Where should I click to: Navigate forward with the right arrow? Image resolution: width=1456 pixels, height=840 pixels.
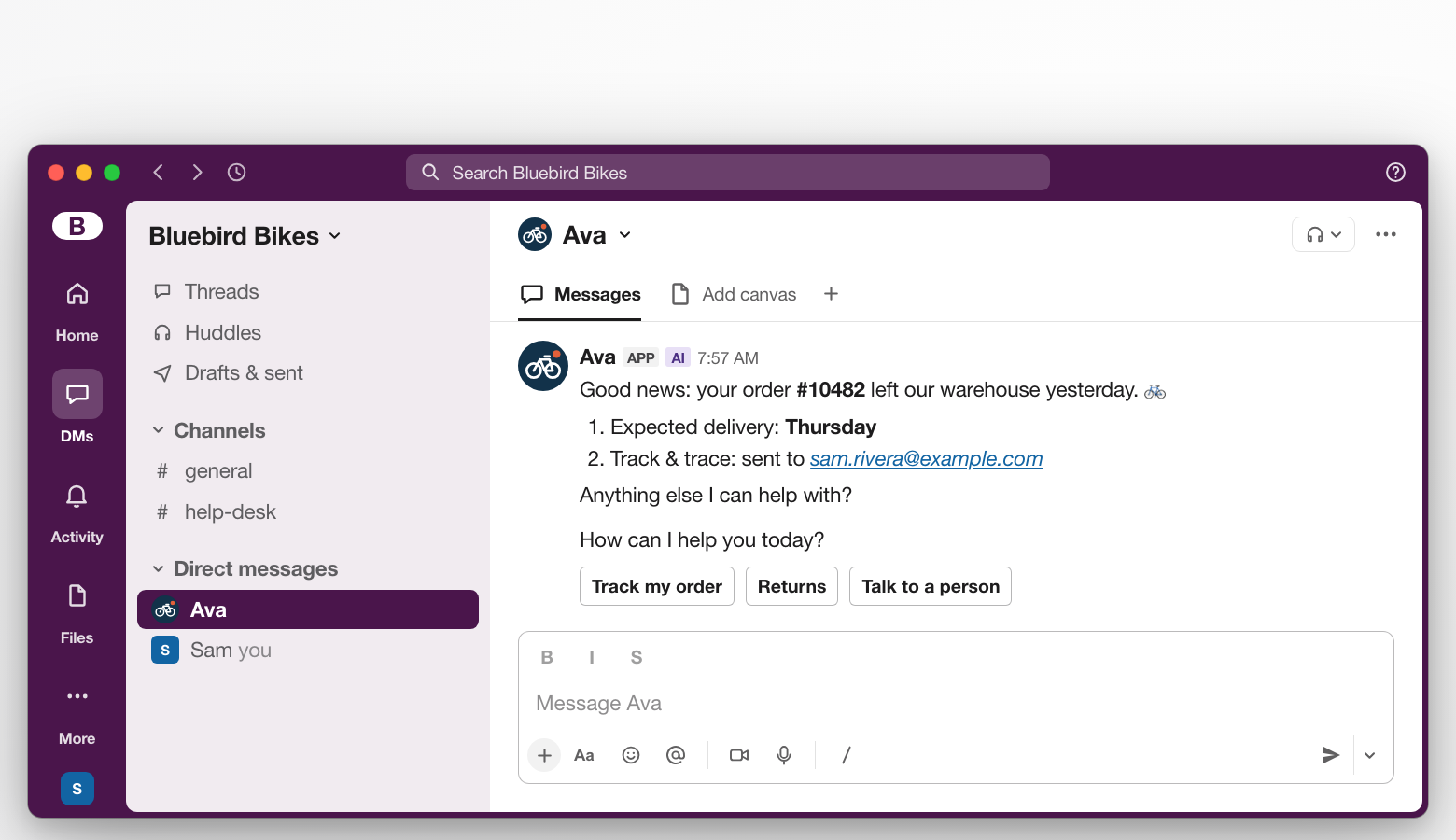197,172
